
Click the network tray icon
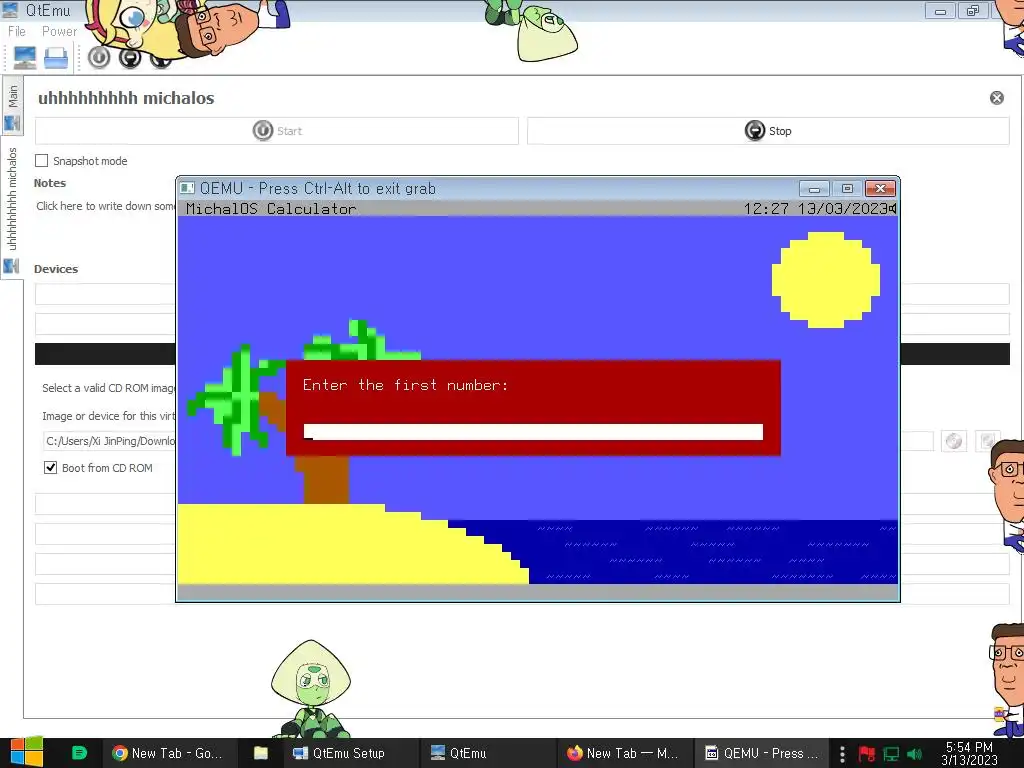(891, 754)
